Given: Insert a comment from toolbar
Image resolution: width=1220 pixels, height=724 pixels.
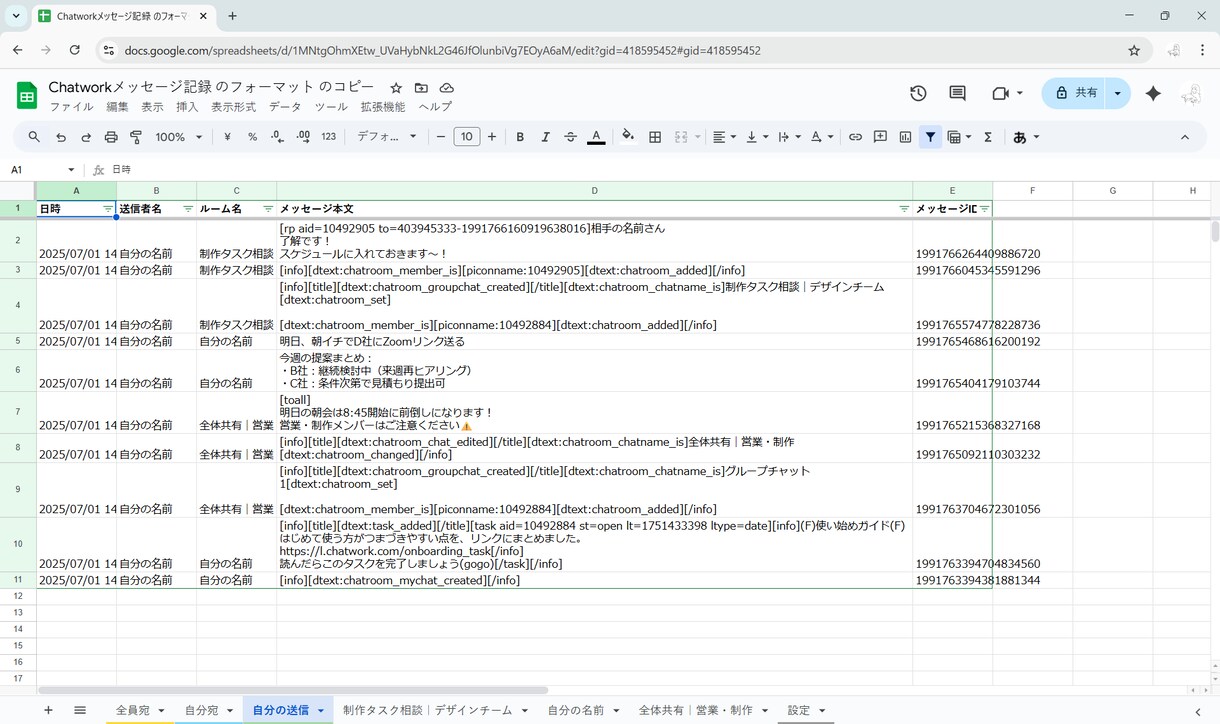Looking at the screenshot, I should tap(880, 137).
